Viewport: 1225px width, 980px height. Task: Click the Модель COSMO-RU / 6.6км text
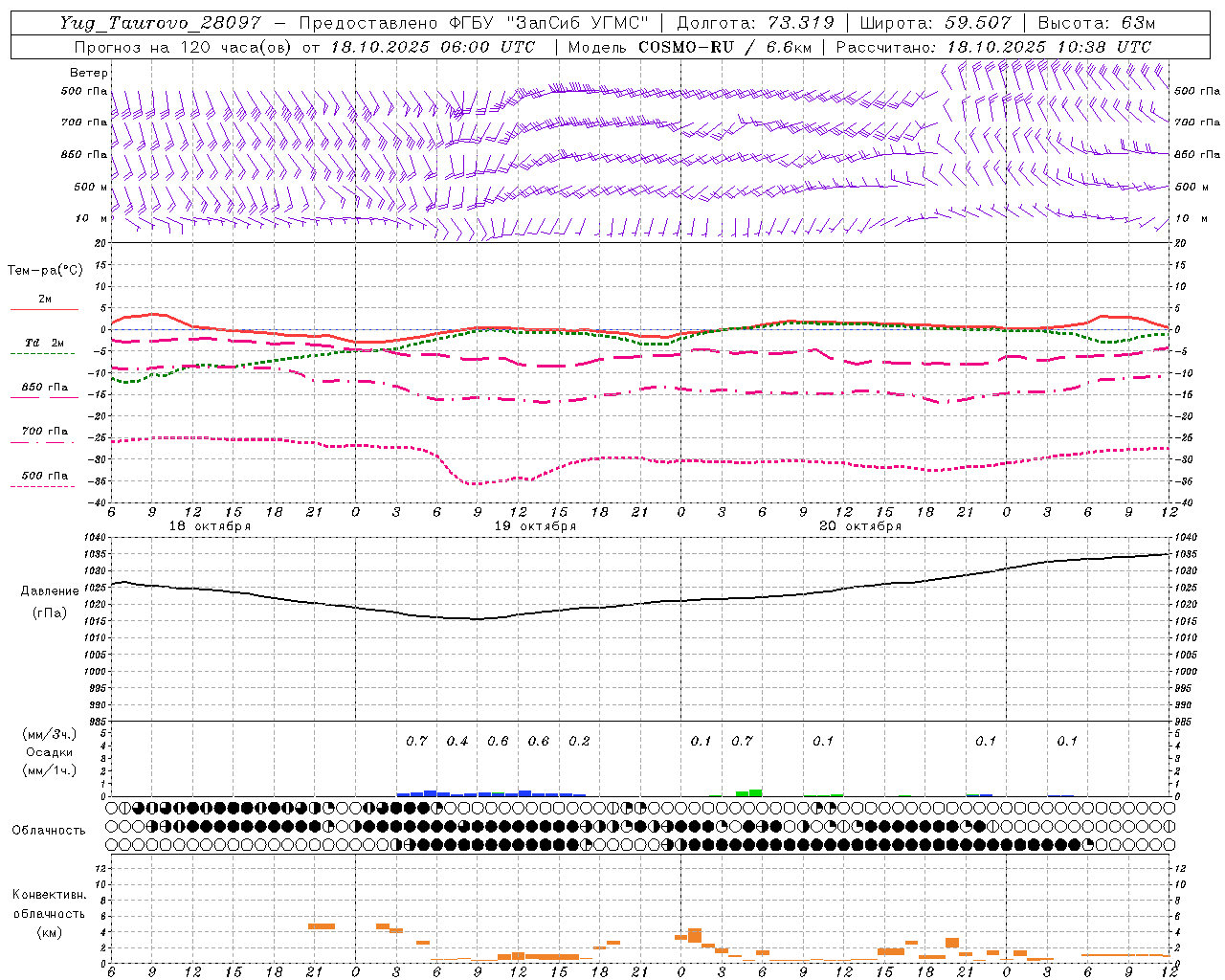pyautogui.click(x=689, y=47)
